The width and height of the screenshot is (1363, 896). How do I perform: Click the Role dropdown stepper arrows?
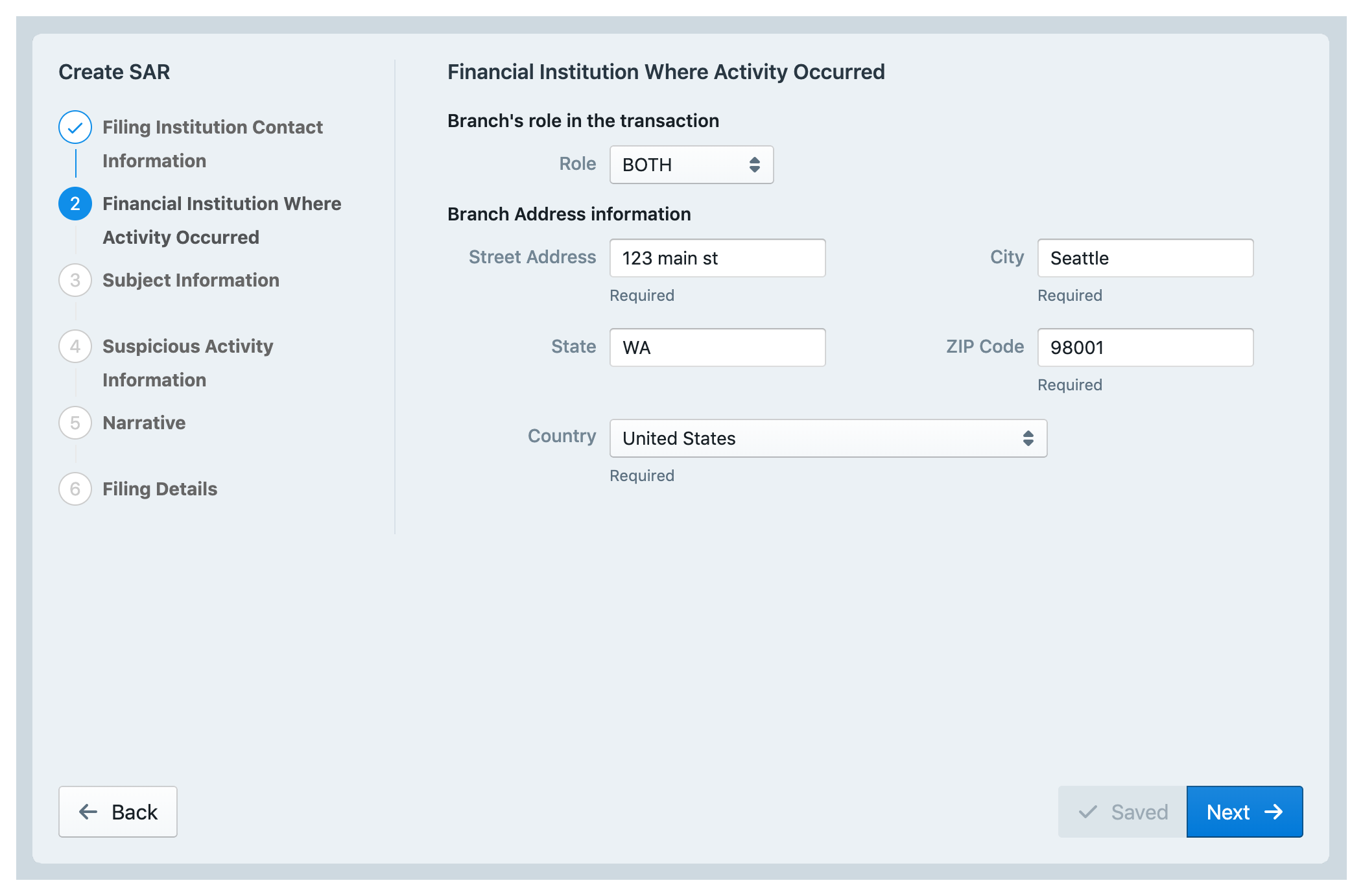tap(754, 165)
